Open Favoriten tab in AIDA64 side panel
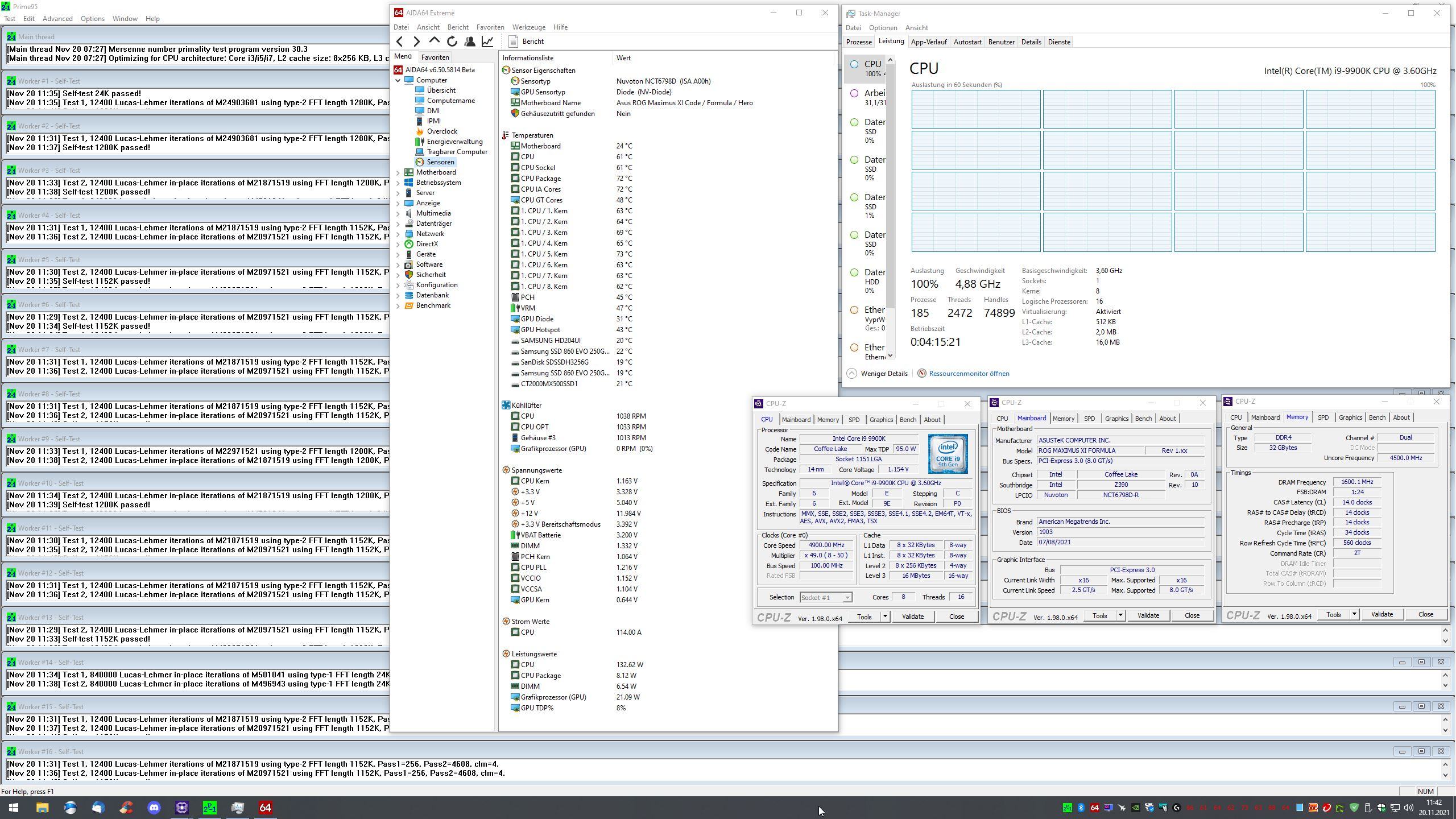This screenshot has width=1456, height=819. pyautogui.click(x=435, y=57)
